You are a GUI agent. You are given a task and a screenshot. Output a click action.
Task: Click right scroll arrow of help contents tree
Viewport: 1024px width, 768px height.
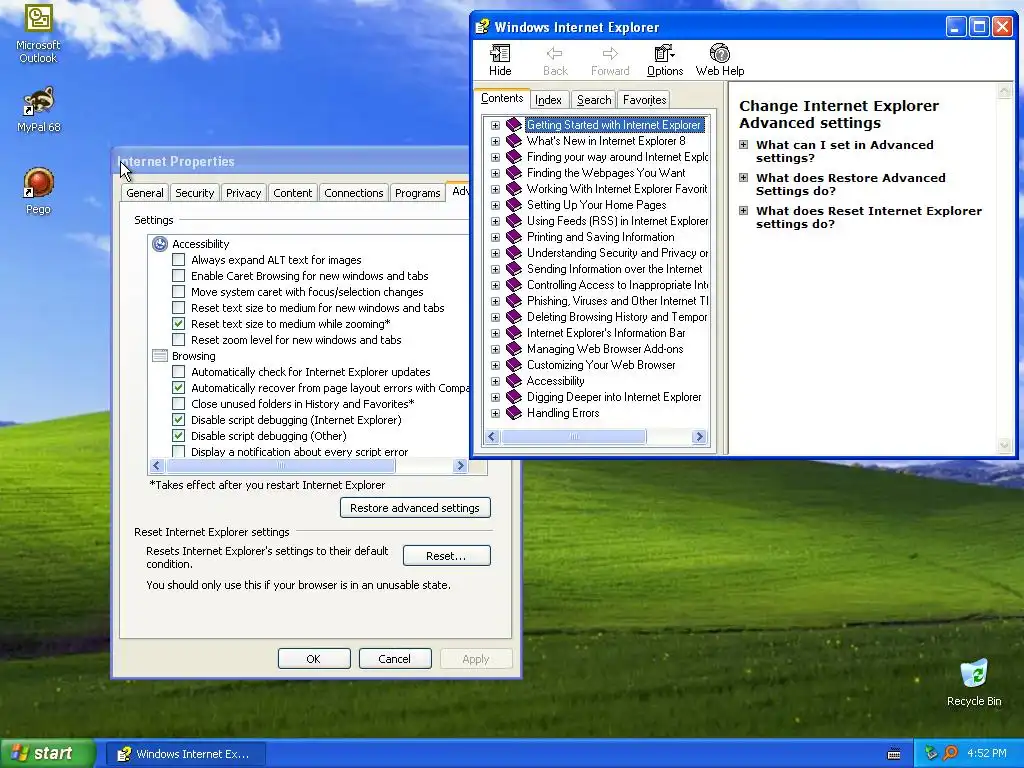(699, 436)
